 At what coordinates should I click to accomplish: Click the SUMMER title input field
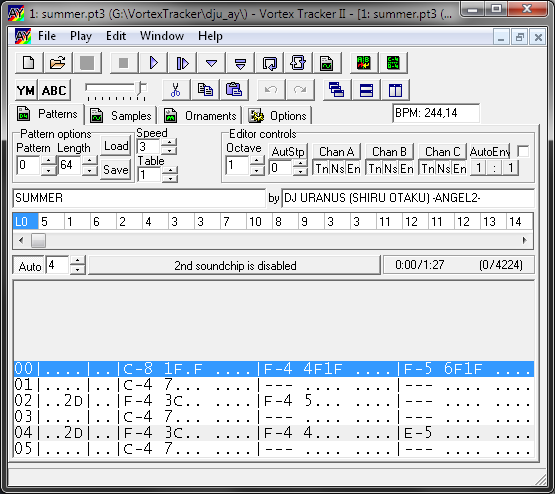[139, 198]
